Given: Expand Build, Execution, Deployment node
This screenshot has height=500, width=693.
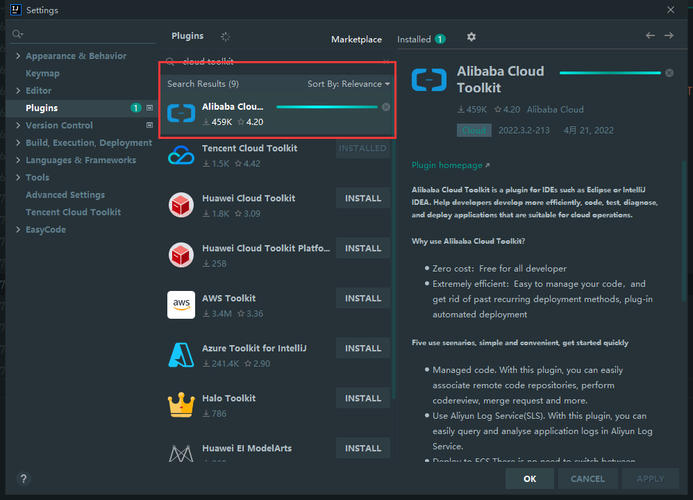Looking at the screenshot, I should 18,142.
